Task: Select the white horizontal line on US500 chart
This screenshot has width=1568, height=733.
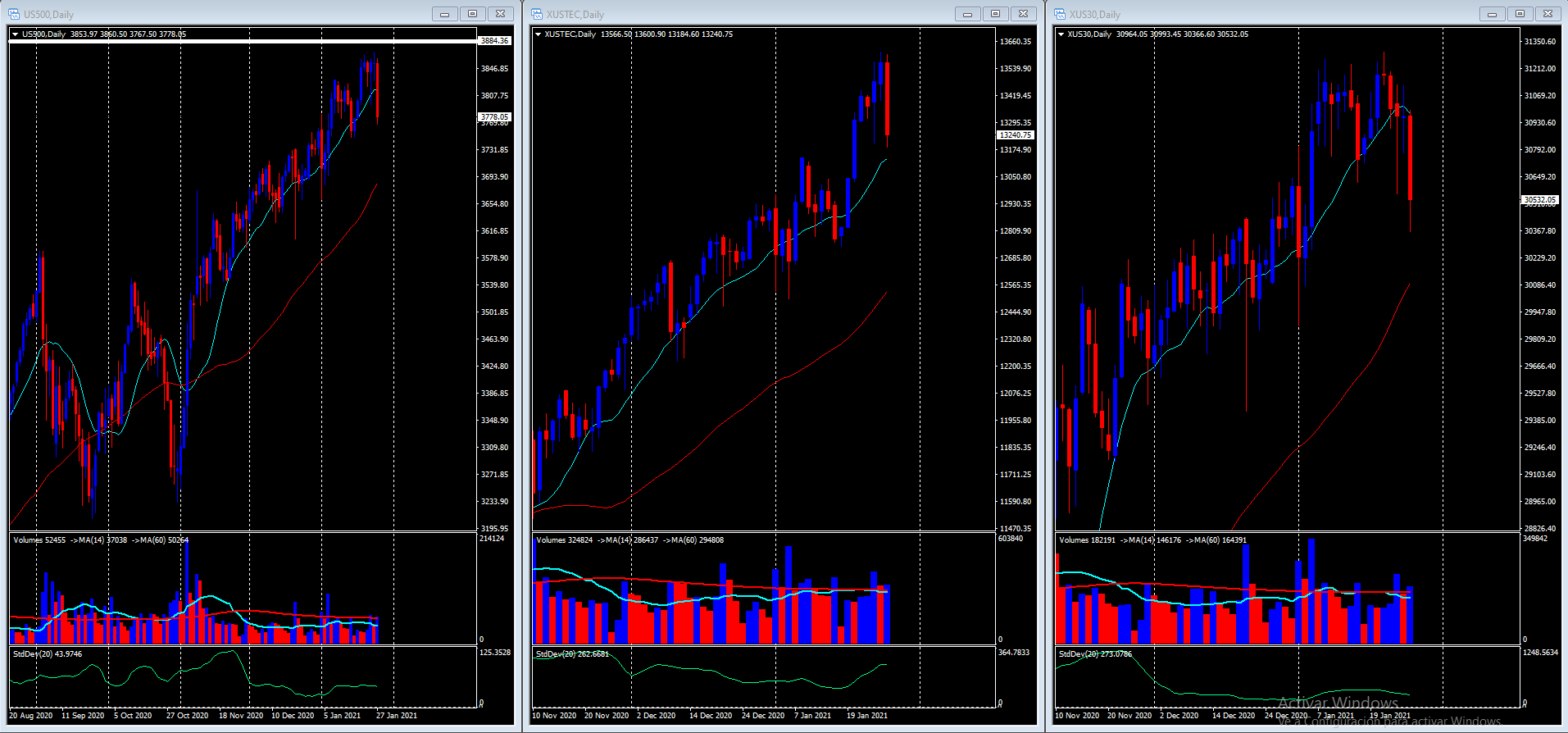Action: click(x=243, y=40)
